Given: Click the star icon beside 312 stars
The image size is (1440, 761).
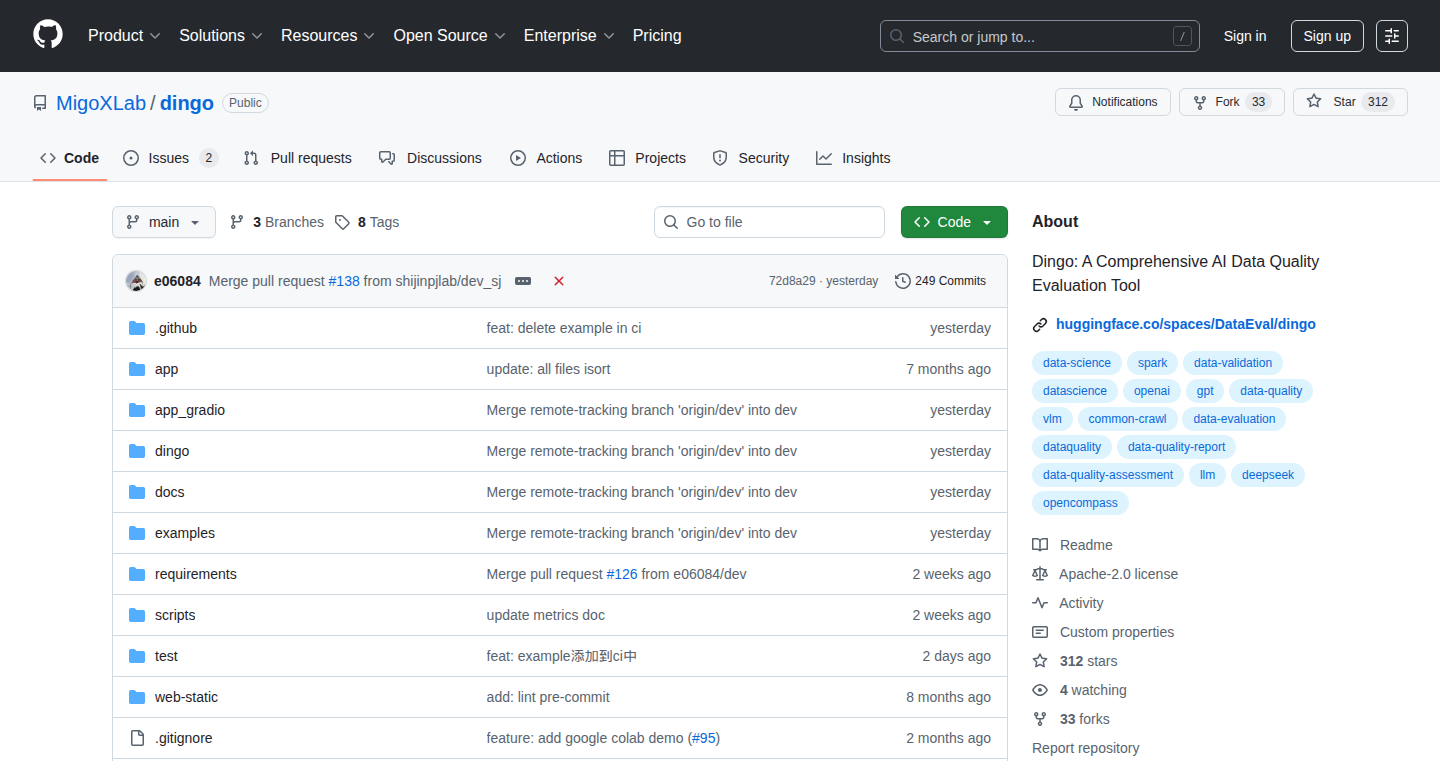Looking at the screenshot, I should tap(1040, 661).
